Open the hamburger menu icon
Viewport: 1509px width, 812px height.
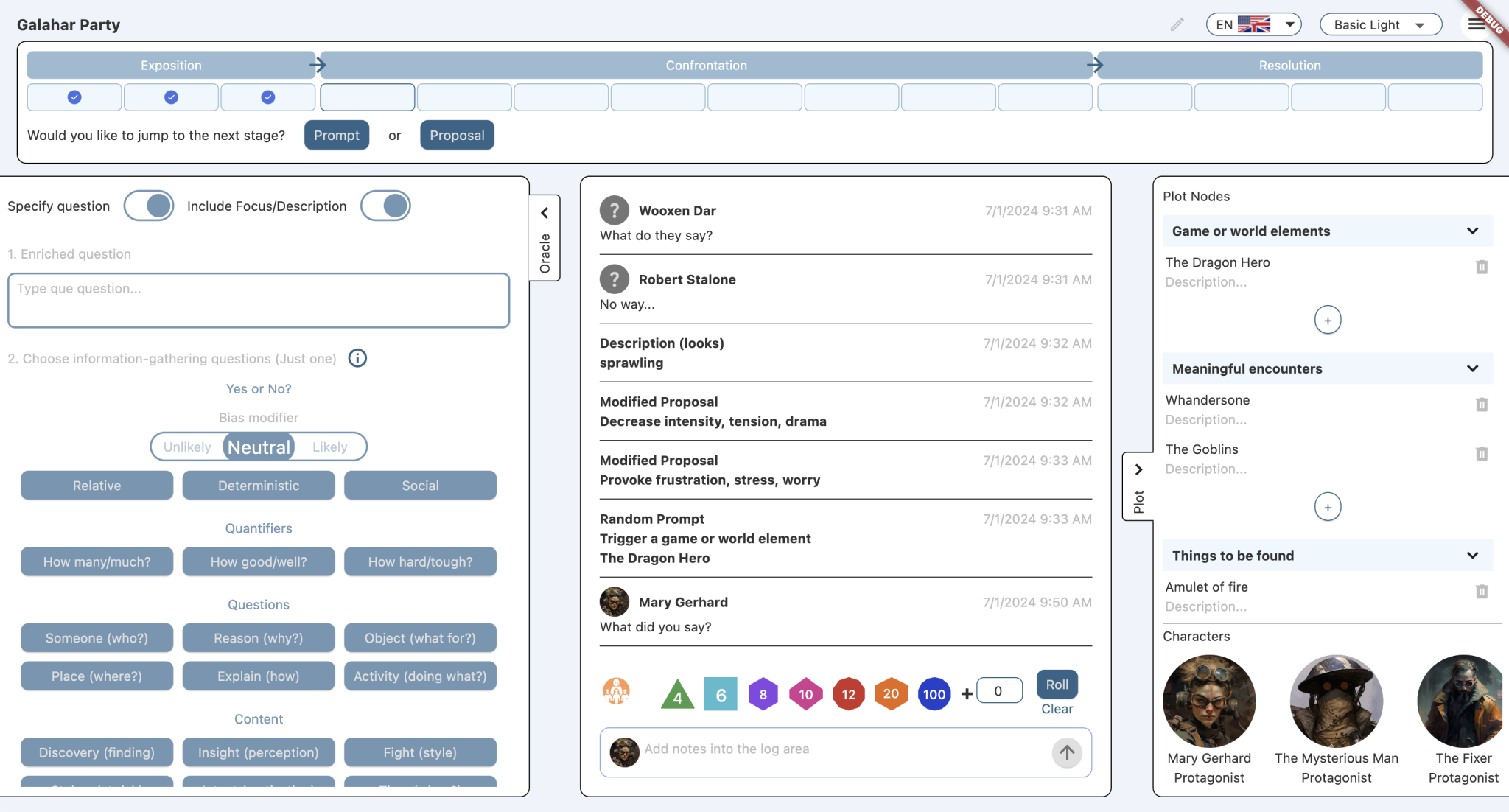tap(1476, 24)
